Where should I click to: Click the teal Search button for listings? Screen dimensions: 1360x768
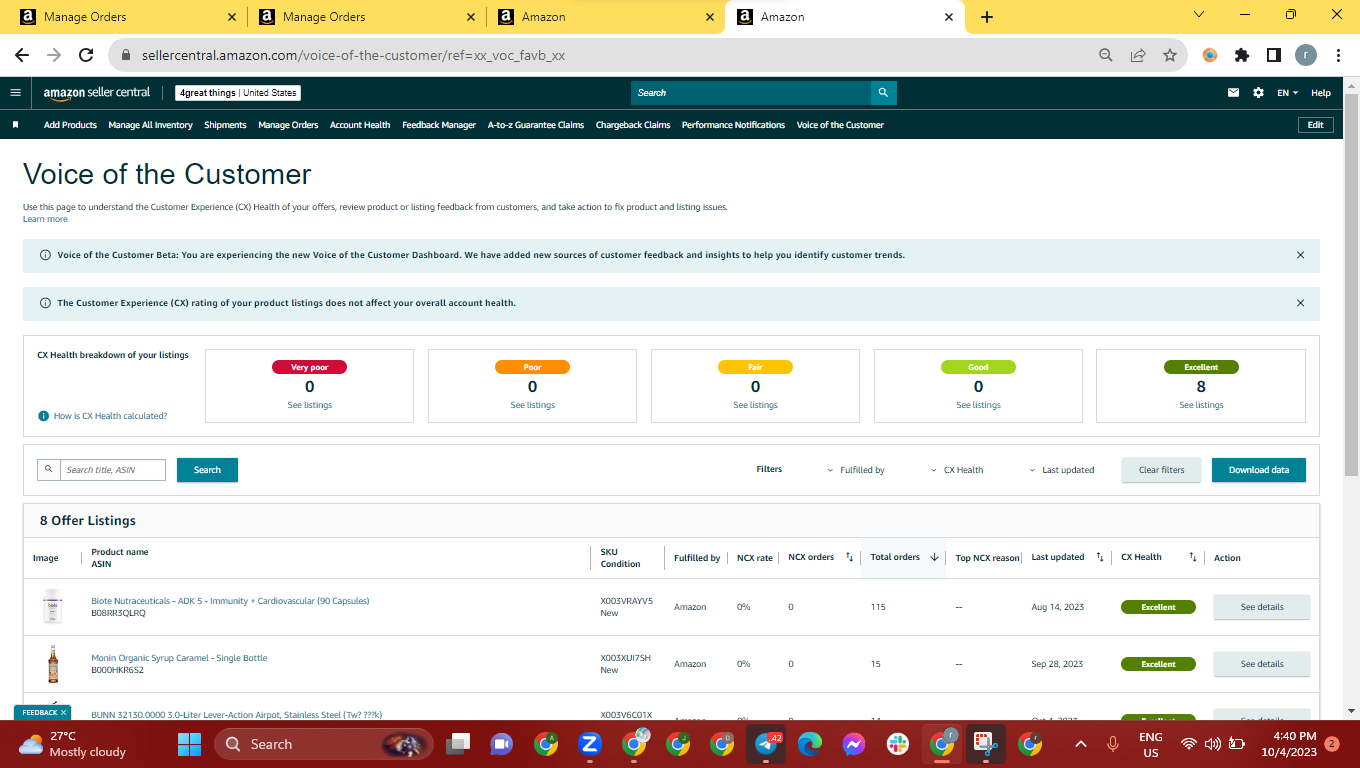tap(207, 470)
